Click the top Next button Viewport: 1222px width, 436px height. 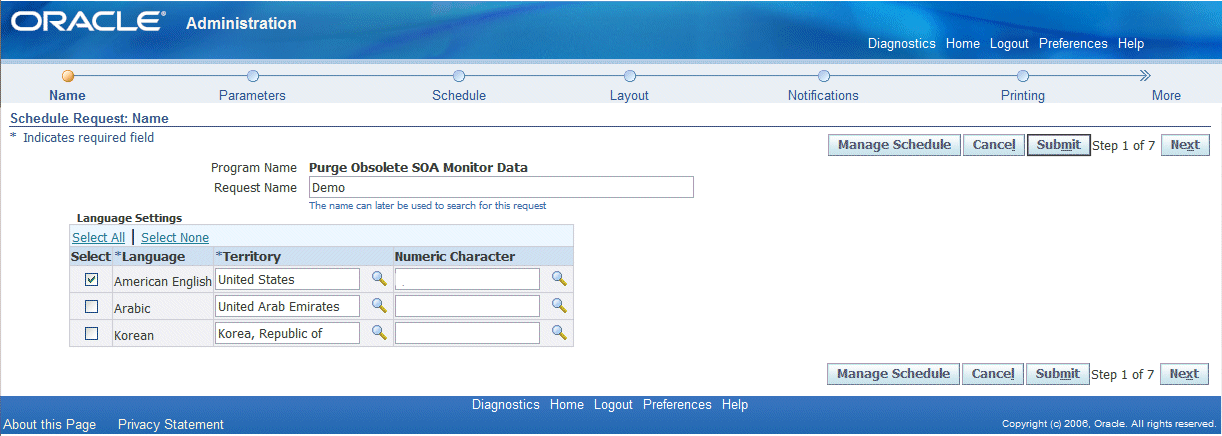tap(1185, 145)
